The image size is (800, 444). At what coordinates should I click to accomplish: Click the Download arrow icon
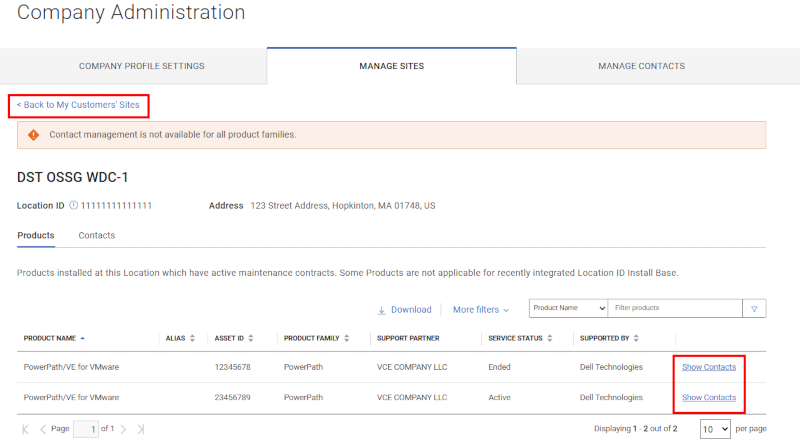click(381, 310)
